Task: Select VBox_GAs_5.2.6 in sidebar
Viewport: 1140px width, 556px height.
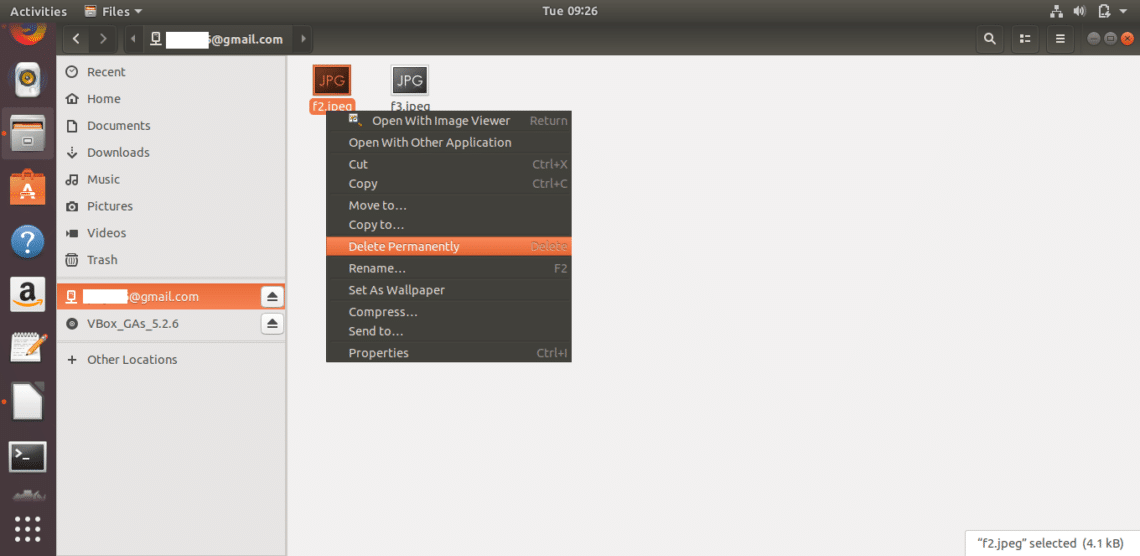Action: click(158, 323)
